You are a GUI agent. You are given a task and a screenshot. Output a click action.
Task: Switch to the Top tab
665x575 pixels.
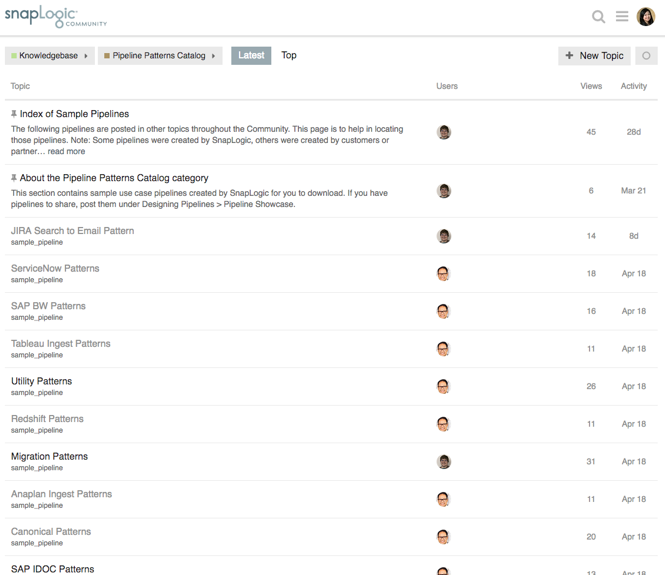pyautogui.click(x=289, y=56)
